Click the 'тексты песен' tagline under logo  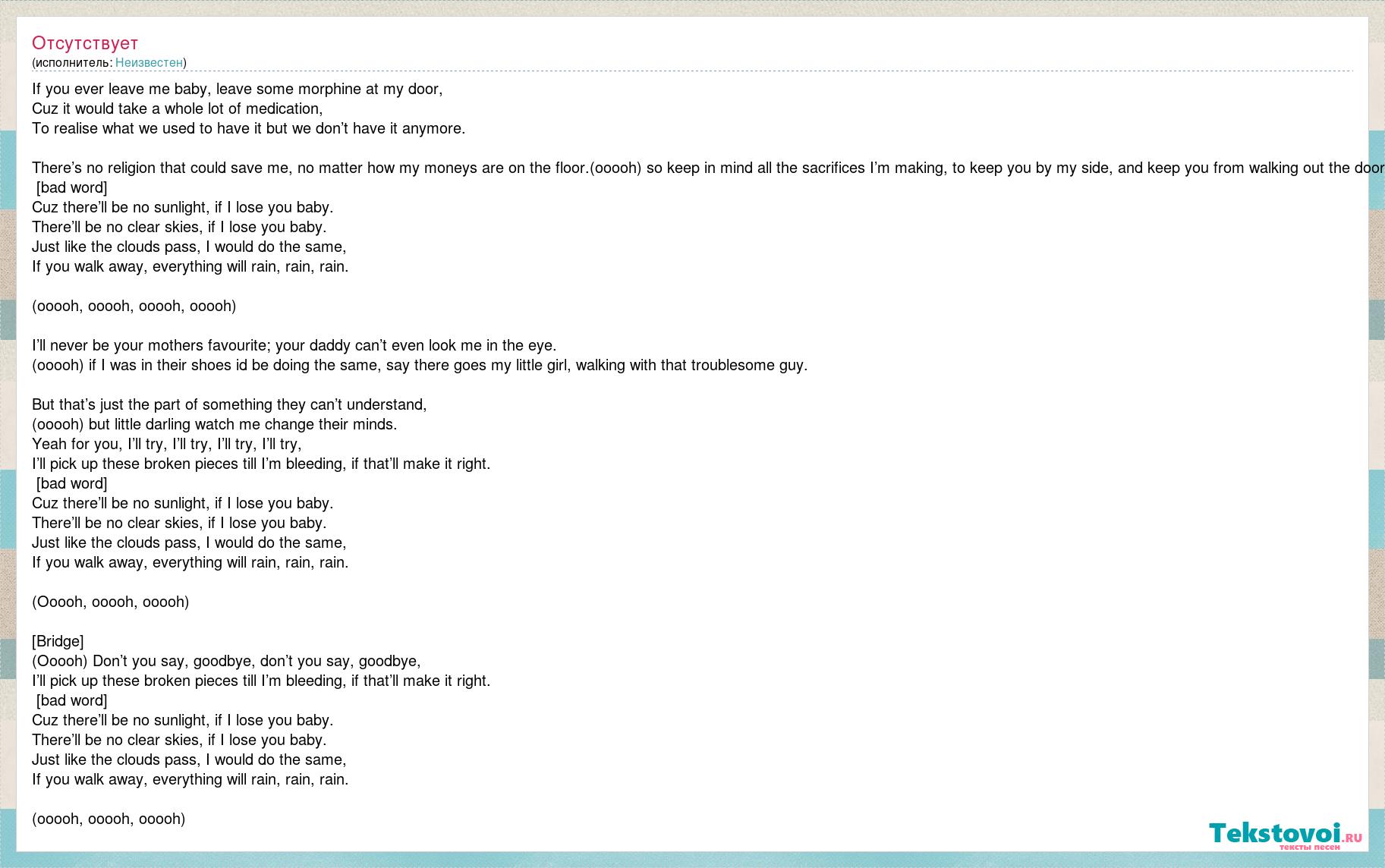click(x=1310, y=847)
